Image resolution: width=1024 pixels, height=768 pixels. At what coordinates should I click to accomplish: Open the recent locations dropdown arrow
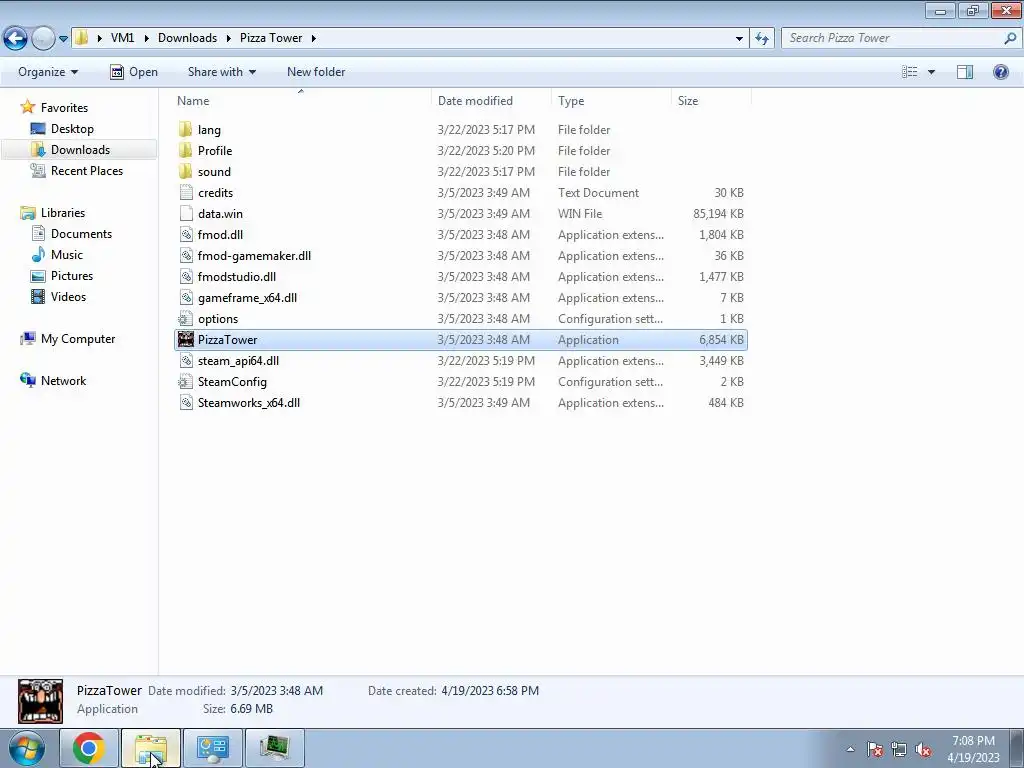63,39
